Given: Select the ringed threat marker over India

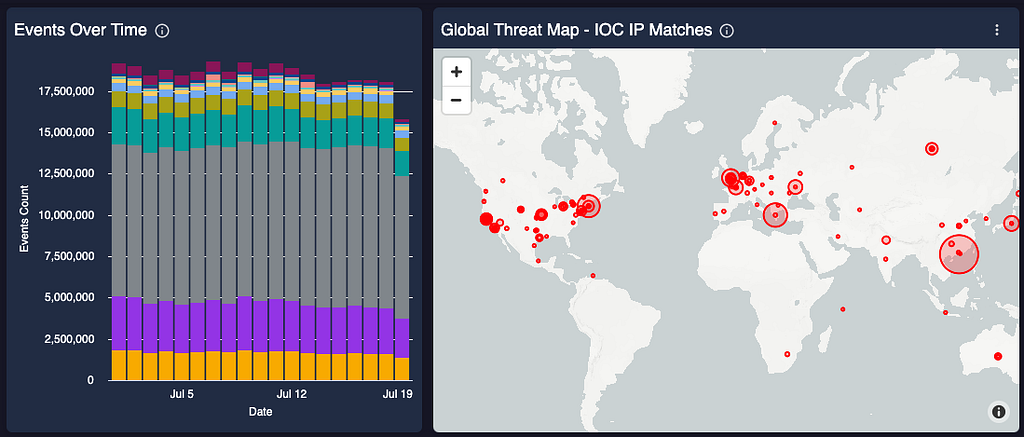Looking at the screenshot, I should point(886,240).
